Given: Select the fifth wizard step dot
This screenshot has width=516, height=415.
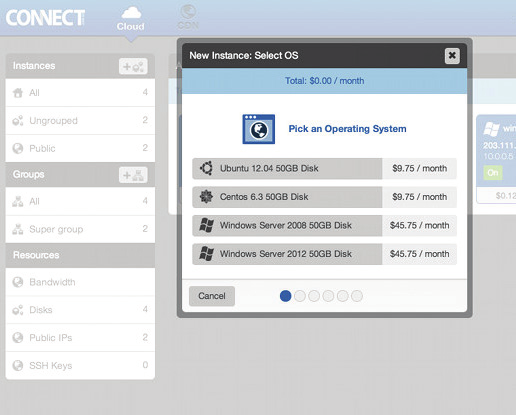Looking at the screenshot, I should [x=343, y=296].
